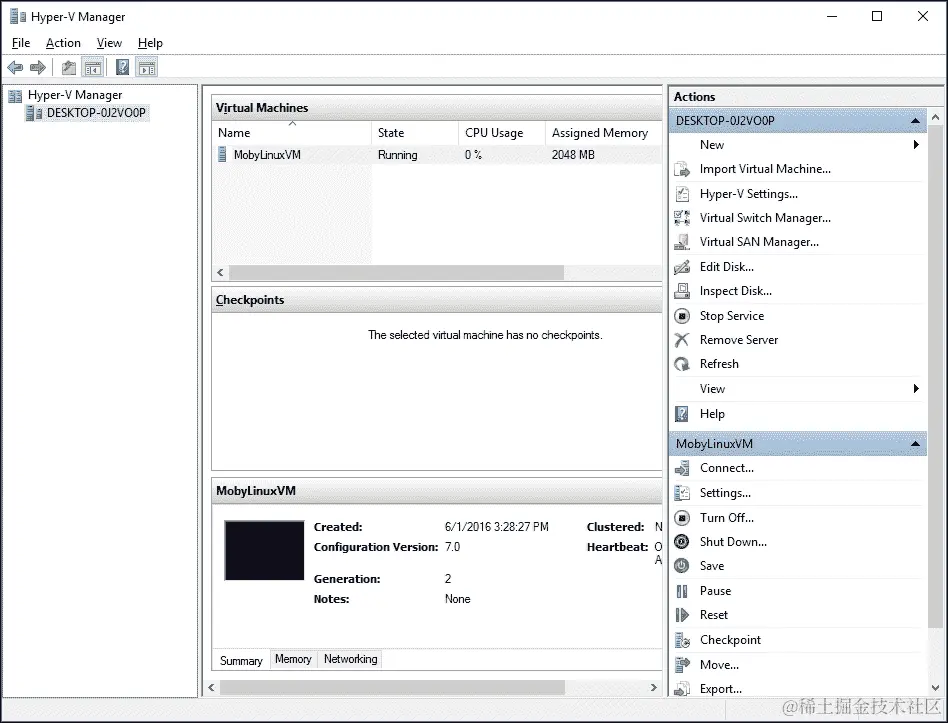Open Hyper-V Settings
Image resolution: width=948 pixels, height=723 pixels.
coord(748,193)
